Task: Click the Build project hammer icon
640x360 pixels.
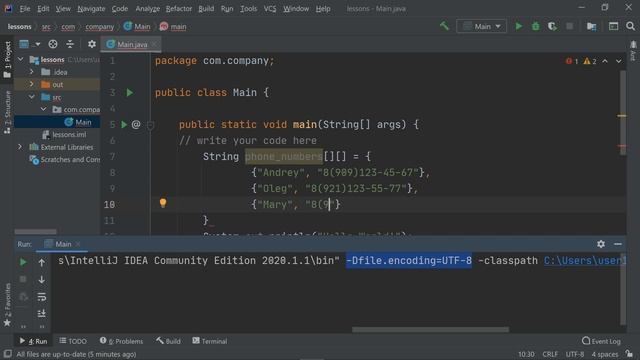Action: click(x=444, y=26)
